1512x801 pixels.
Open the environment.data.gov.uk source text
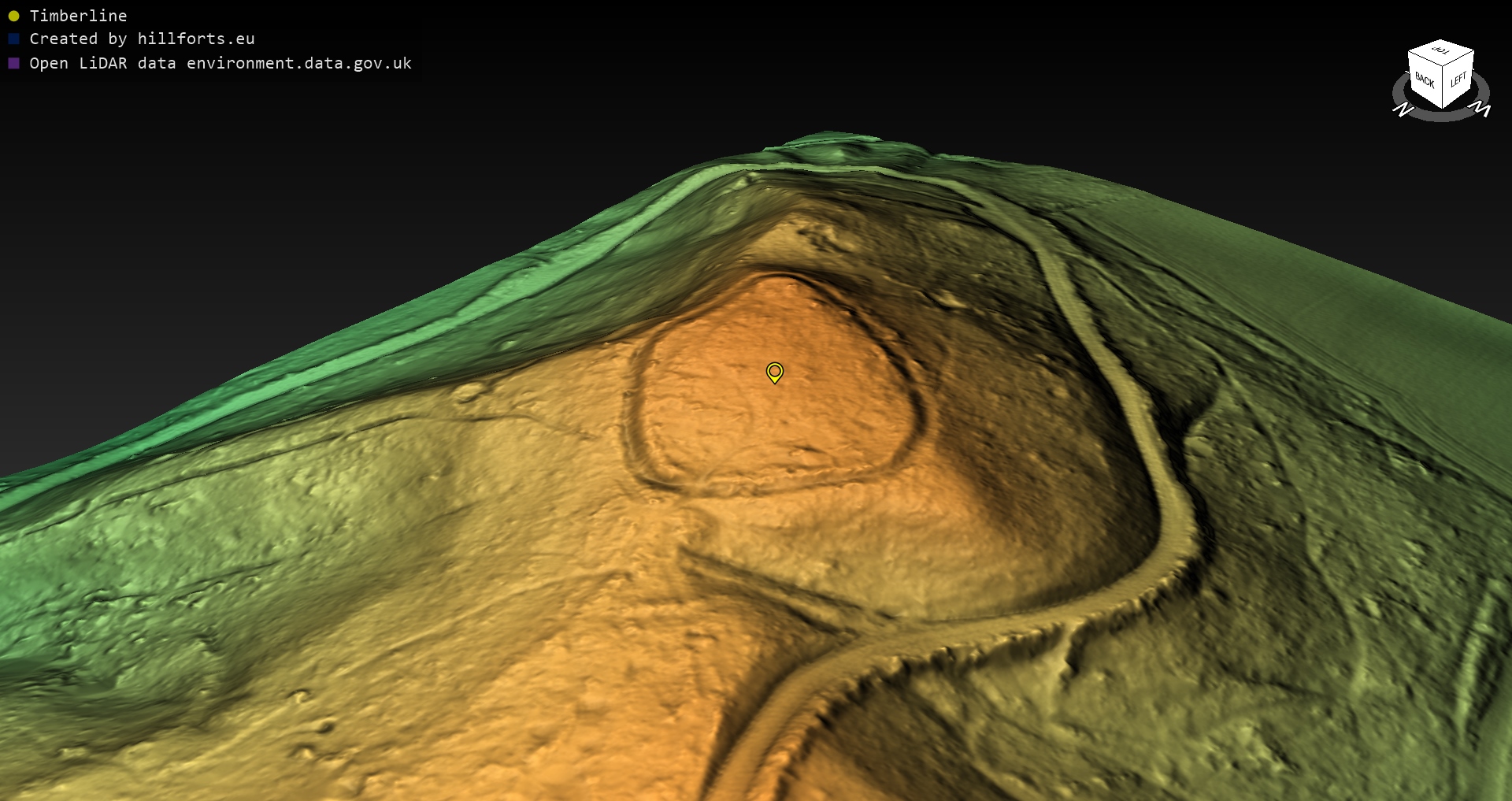pos(299,63)
